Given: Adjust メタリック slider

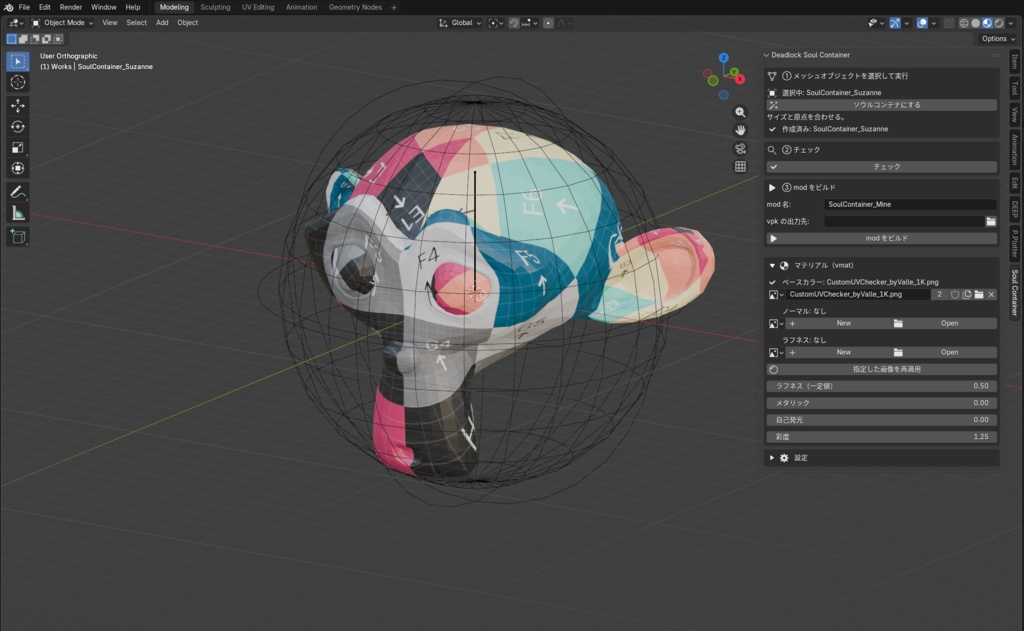Looking at the screenshot, I should (882, 403).
